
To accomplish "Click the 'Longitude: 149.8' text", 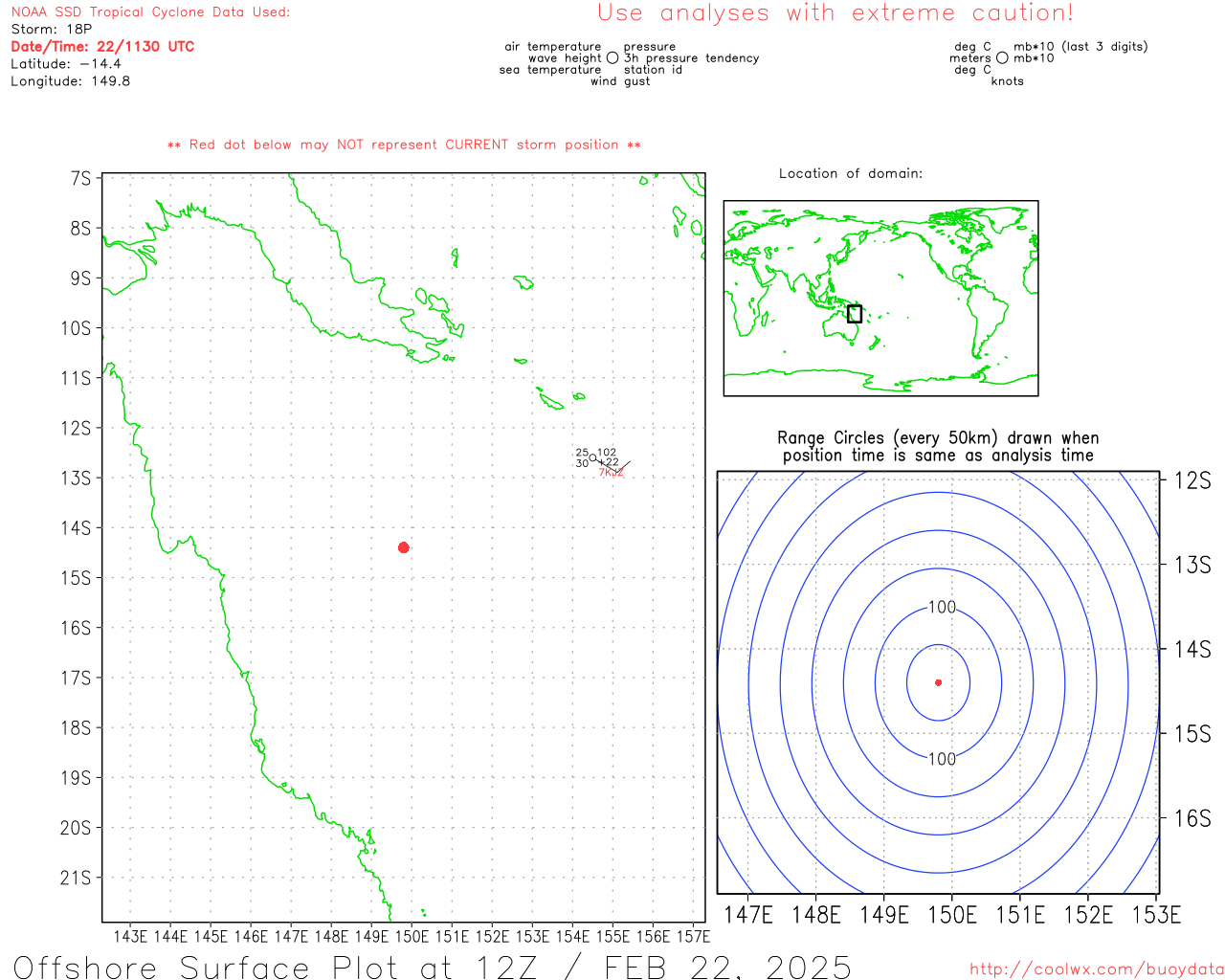I will tap(70, 81).
